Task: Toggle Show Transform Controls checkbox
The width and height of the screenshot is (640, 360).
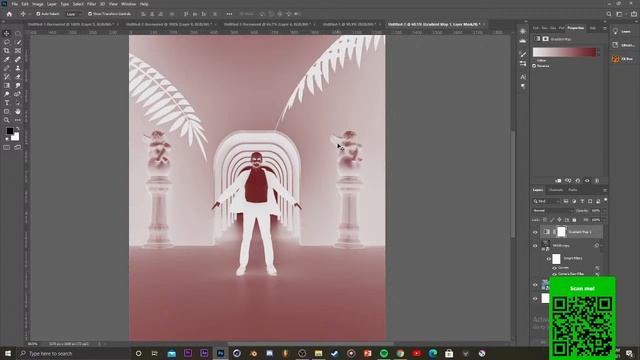Action: 90,14
